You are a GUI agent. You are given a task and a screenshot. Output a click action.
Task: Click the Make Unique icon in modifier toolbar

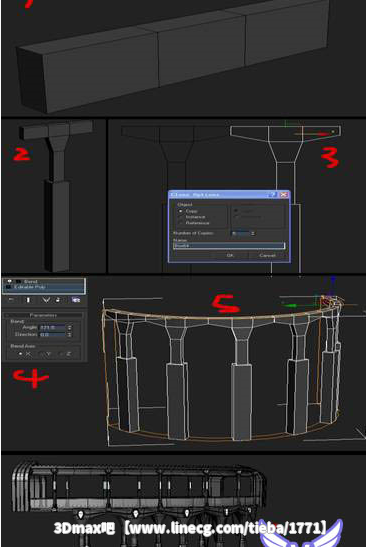click(x=46, y=300)
